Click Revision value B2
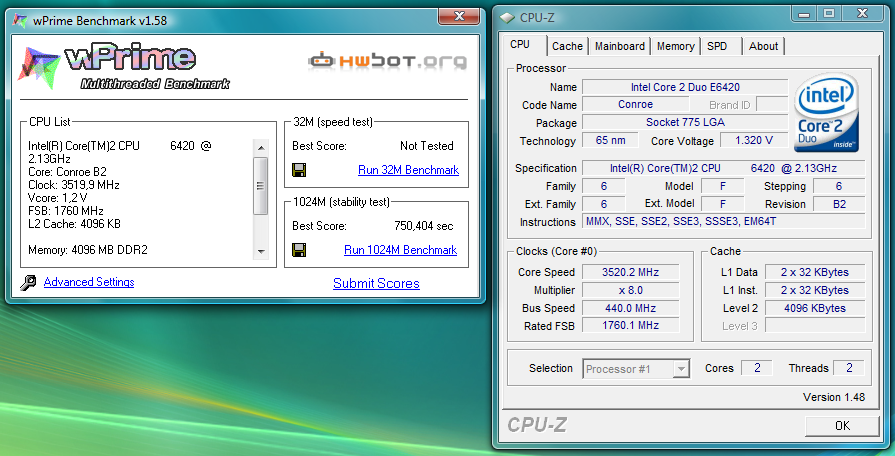Image resolution: width=895 pixels, height=456 pixels. tap(839, 204)
